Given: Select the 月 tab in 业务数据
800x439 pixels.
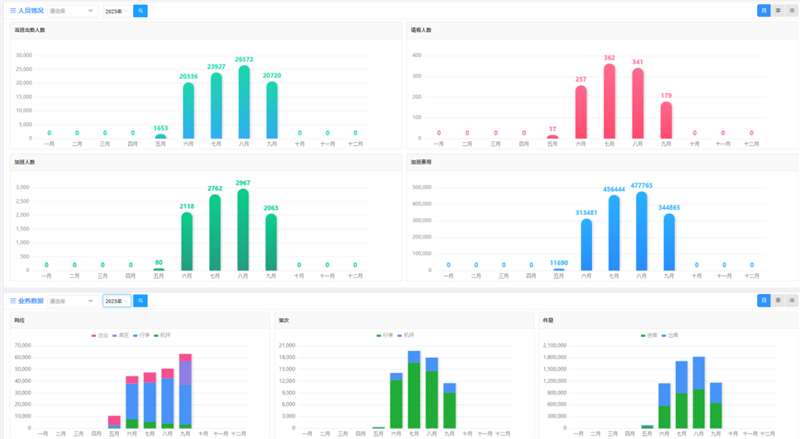Looking at the screenshot, I should point(764,300).
